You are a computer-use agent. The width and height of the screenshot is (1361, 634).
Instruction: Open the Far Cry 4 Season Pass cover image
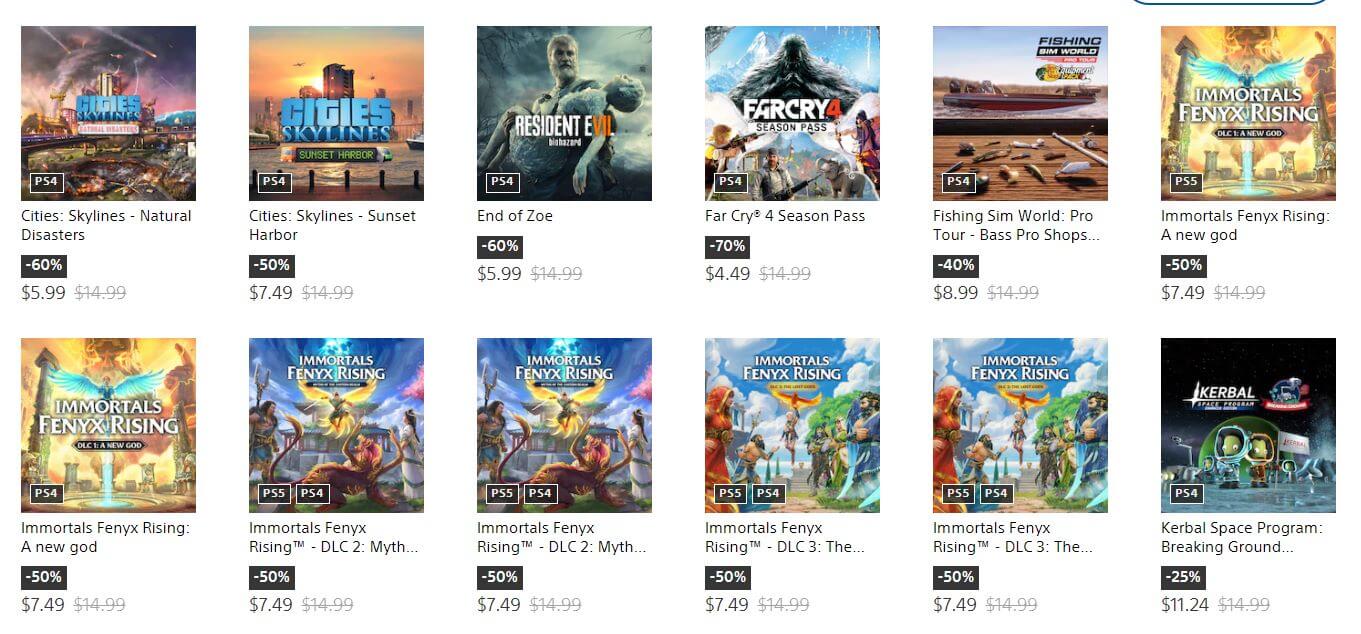792,113
